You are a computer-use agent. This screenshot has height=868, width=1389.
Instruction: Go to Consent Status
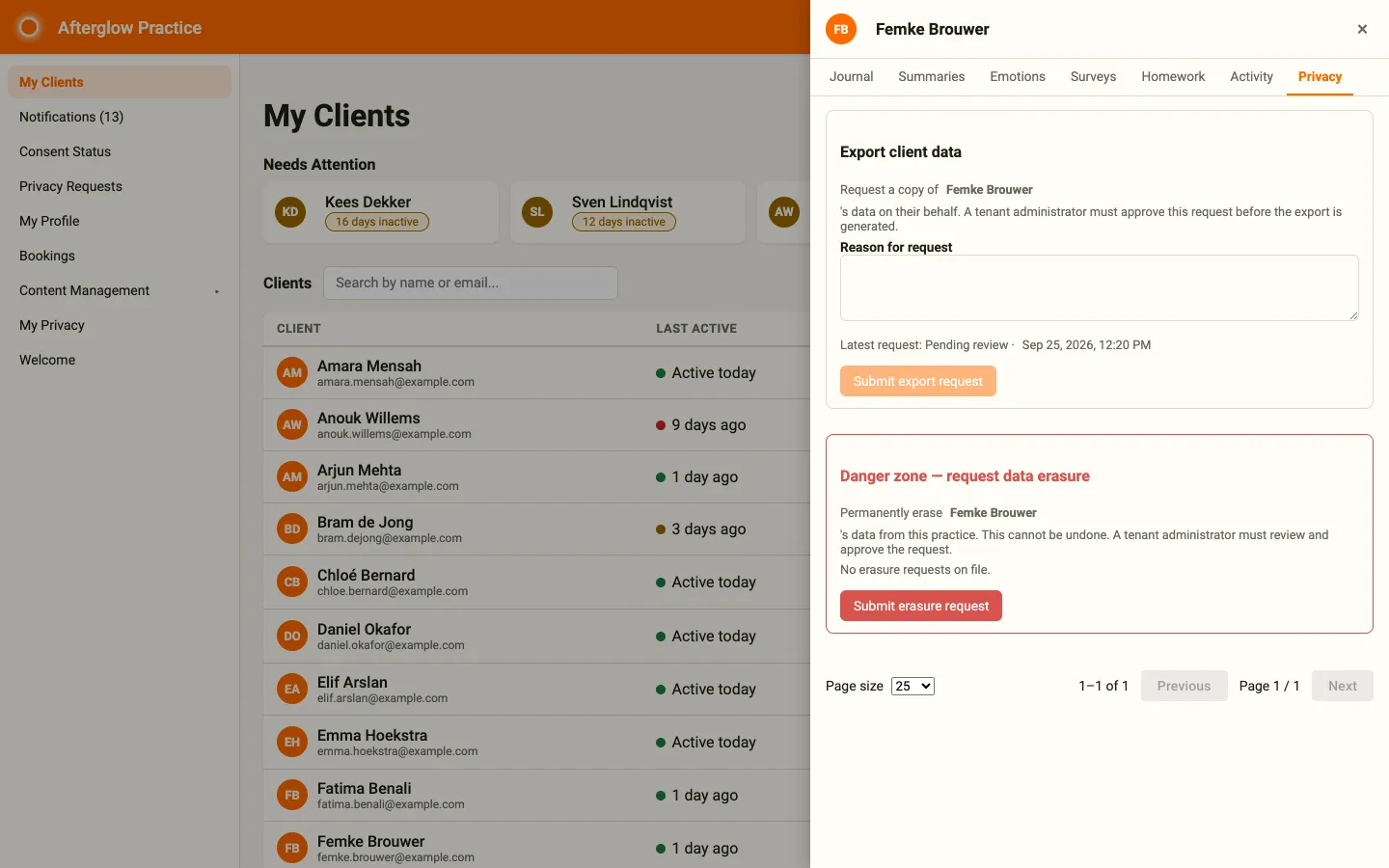(120, 151)
